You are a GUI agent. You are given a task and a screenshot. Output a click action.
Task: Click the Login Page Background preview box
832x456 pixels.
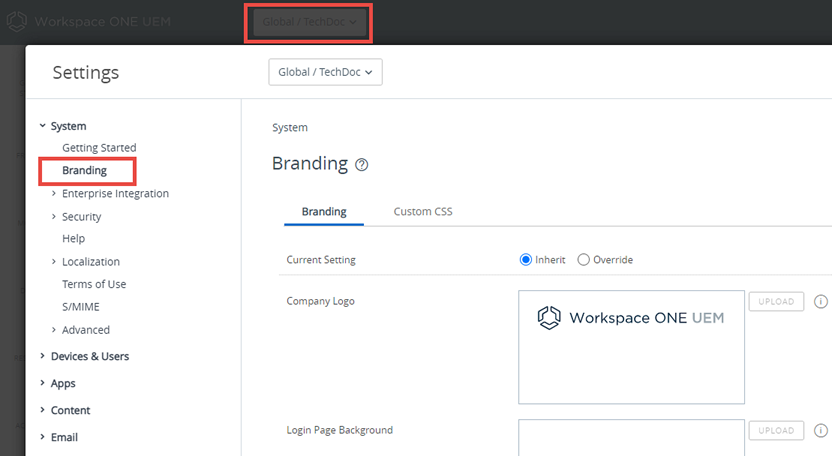(x=631, y=438)
